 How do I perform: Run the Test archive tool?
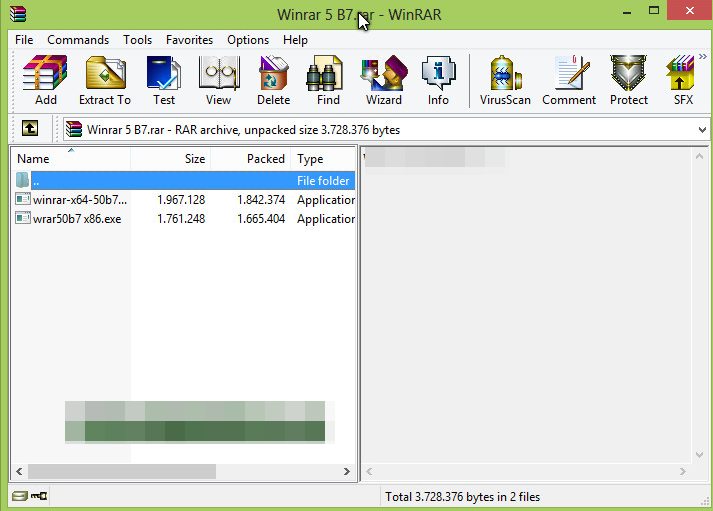pyautogui.click(x=164, y=80)
